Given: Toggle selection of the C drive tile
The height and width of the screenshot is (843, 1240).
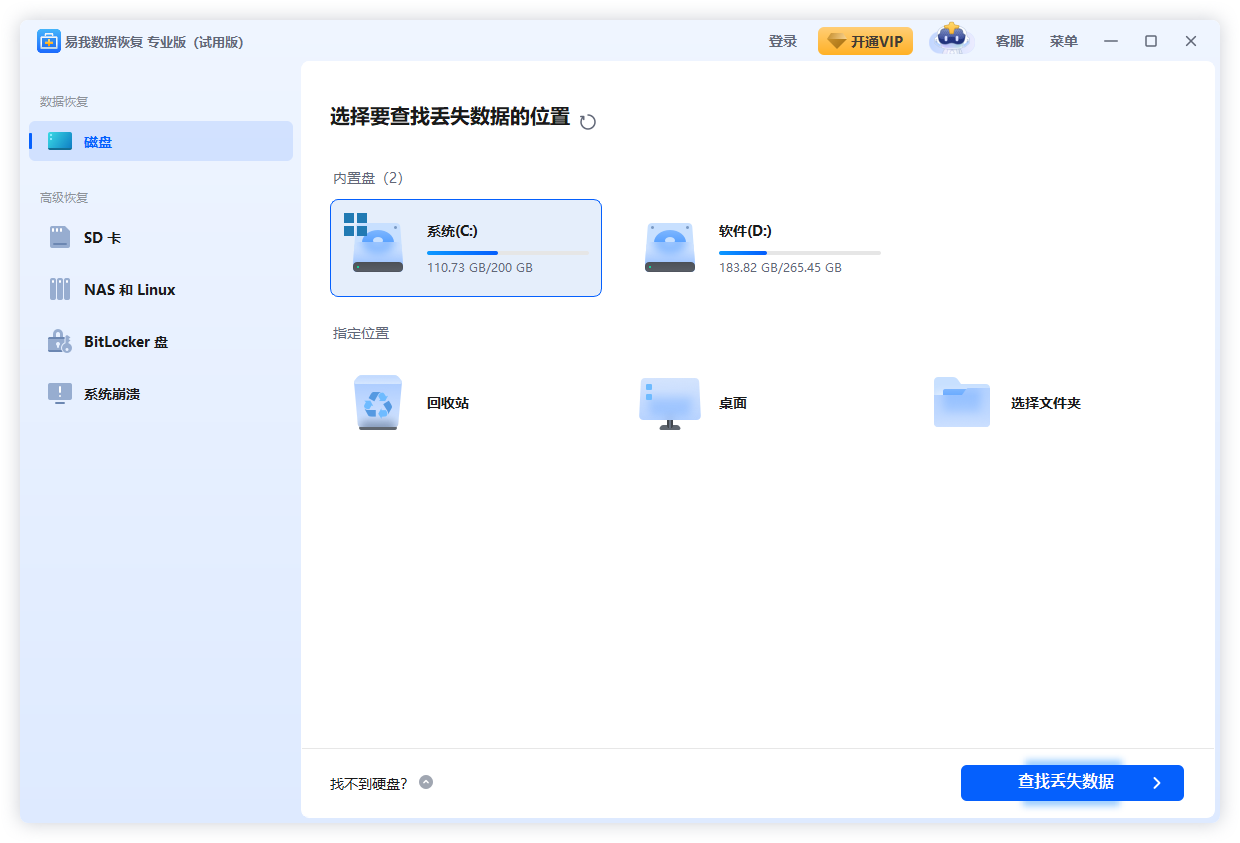Looking at the screenshot, I should (465, 247).
